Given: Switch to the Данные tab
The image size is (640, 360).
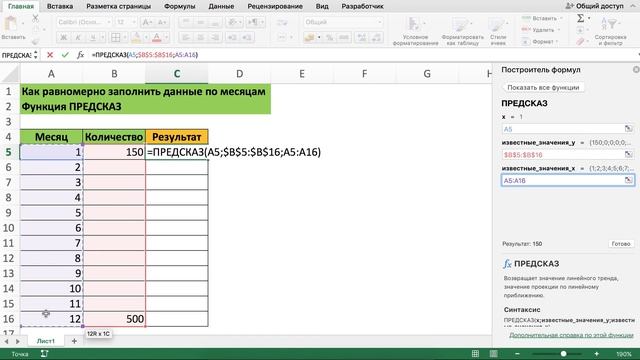Looking at the screenshot, I should [x=221, y=6].
